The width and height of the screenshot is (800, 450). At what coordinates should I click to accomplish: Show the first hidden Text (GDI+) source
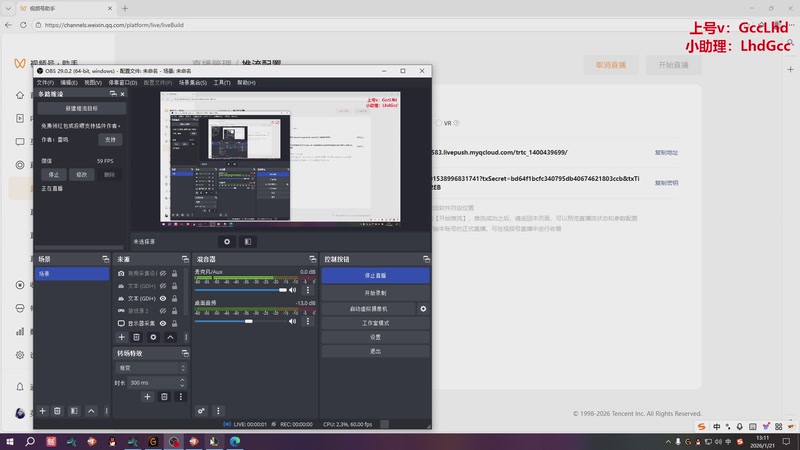[163, 286]
